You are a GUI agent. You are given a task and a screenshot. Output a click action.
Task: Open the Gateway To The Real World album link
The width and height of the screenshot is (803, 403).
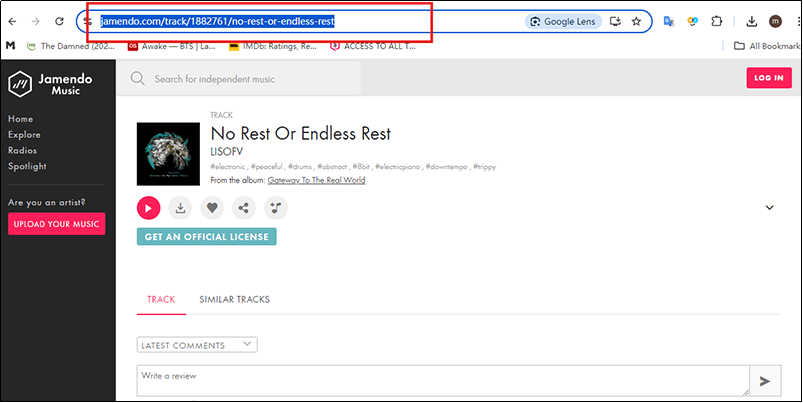point(316,180)
